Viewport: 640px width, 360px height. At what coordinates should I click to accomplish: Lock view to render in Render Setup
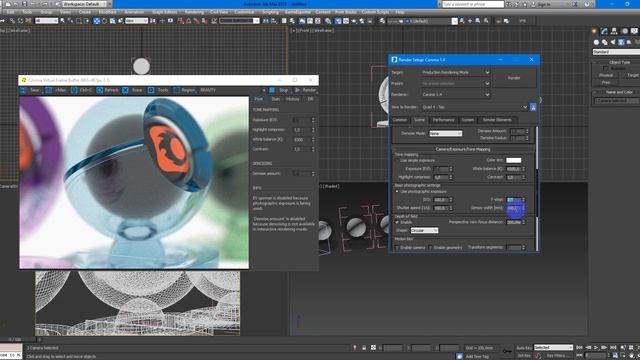click(533, 107)
